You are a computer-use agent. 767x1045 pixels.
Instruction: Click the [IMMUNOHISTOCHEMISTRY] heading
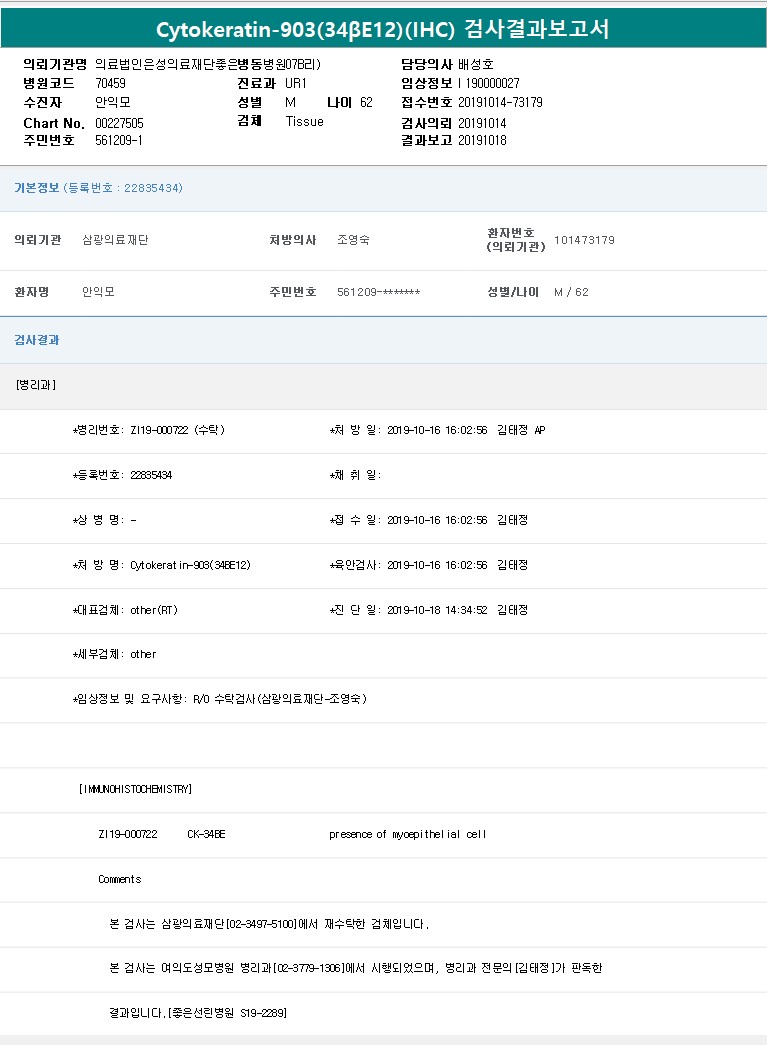(135, 789)
